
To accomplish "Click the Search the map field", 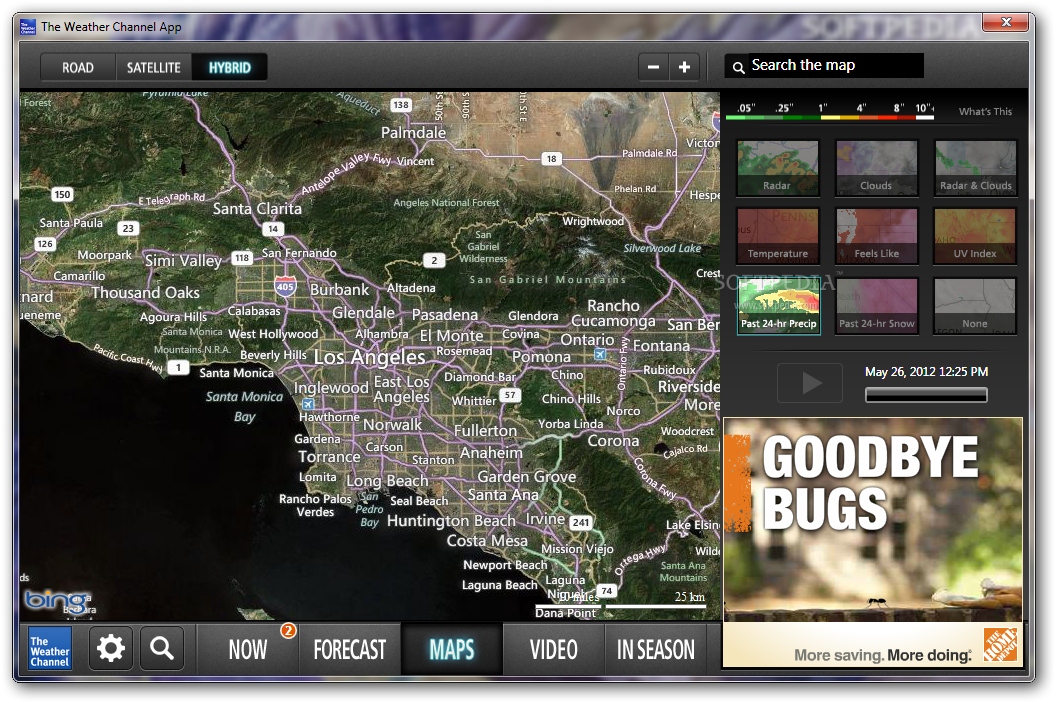I will 824,65.
